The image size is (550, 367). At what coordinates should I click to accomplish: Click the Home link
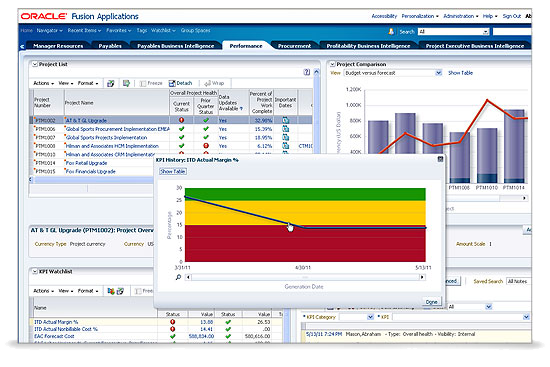click(x=26, y=31)
